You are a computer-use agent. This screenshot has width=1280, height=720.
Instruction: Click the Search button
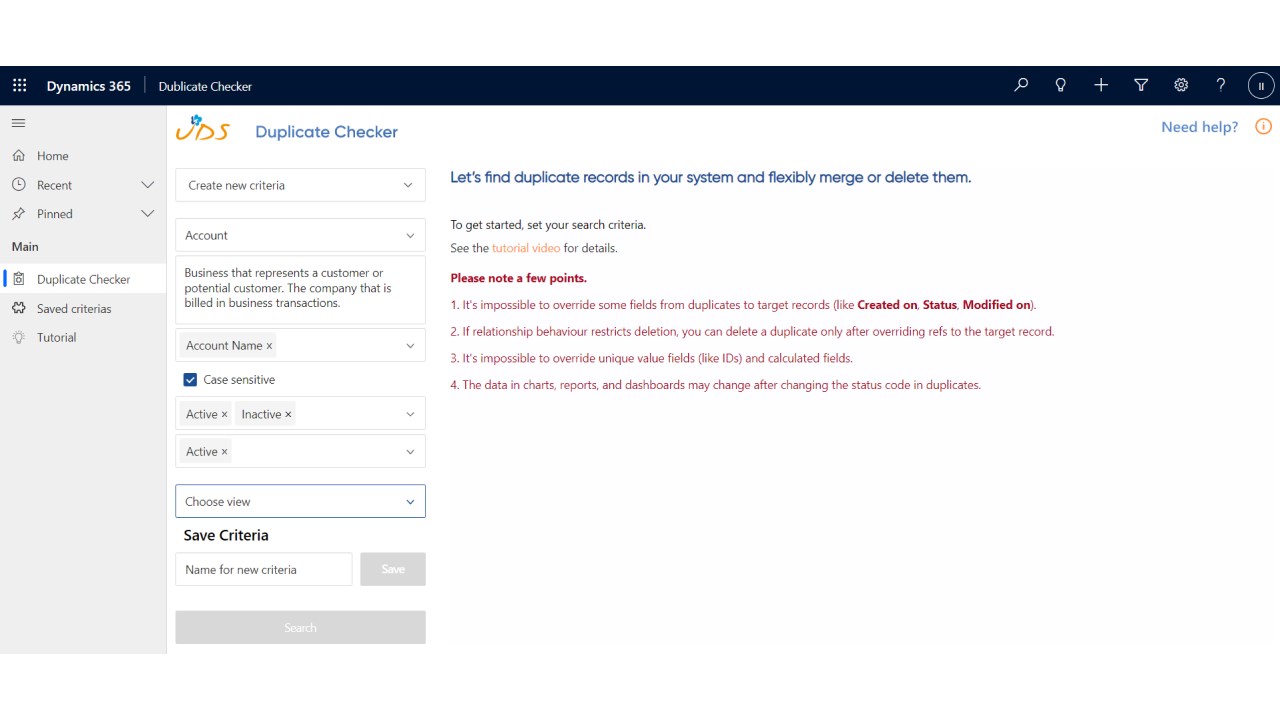pyautogui.click(x=300, y=627)
